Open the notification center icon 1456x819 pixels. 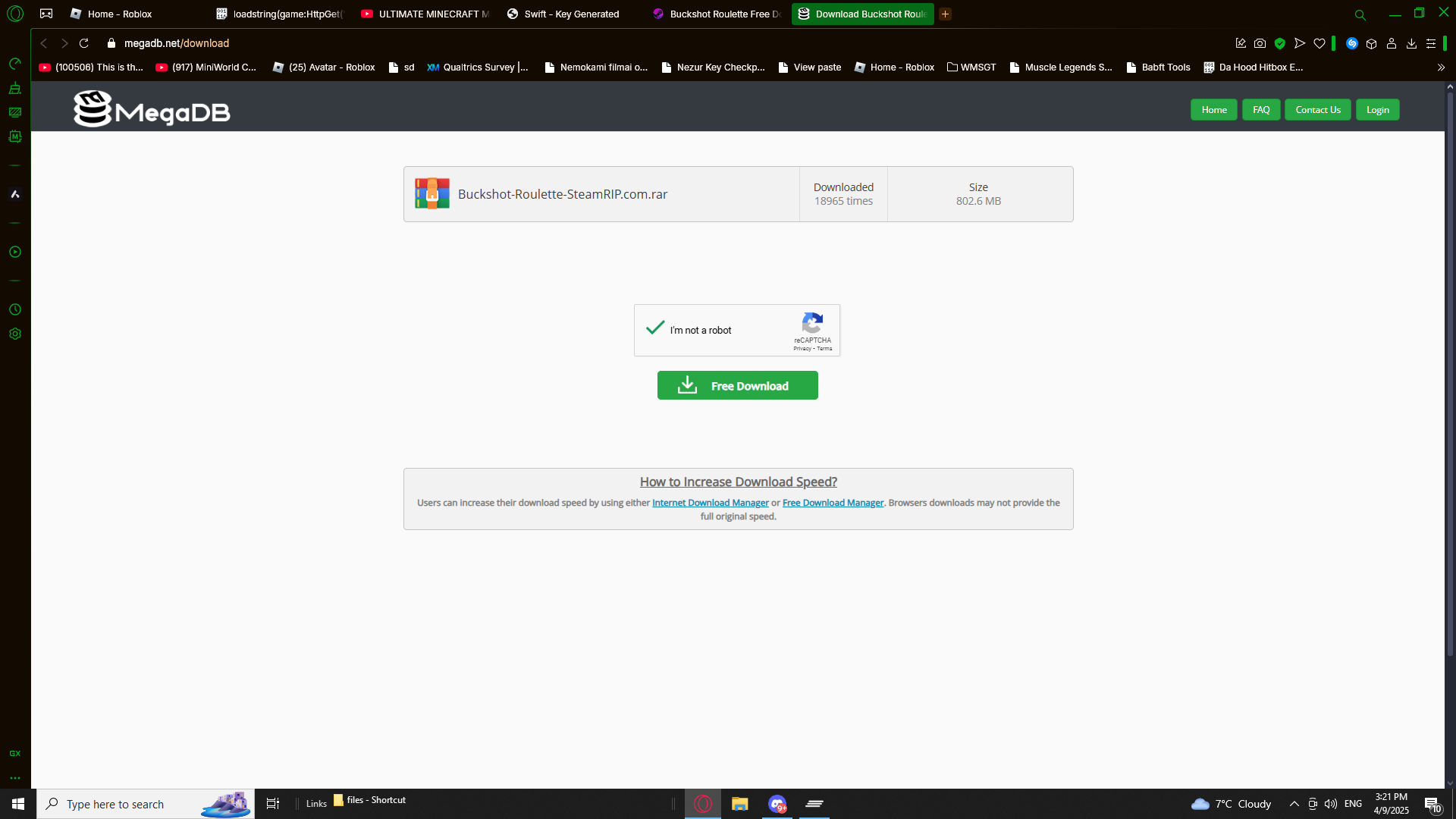pyautogui.click(x=1432, y=804)
